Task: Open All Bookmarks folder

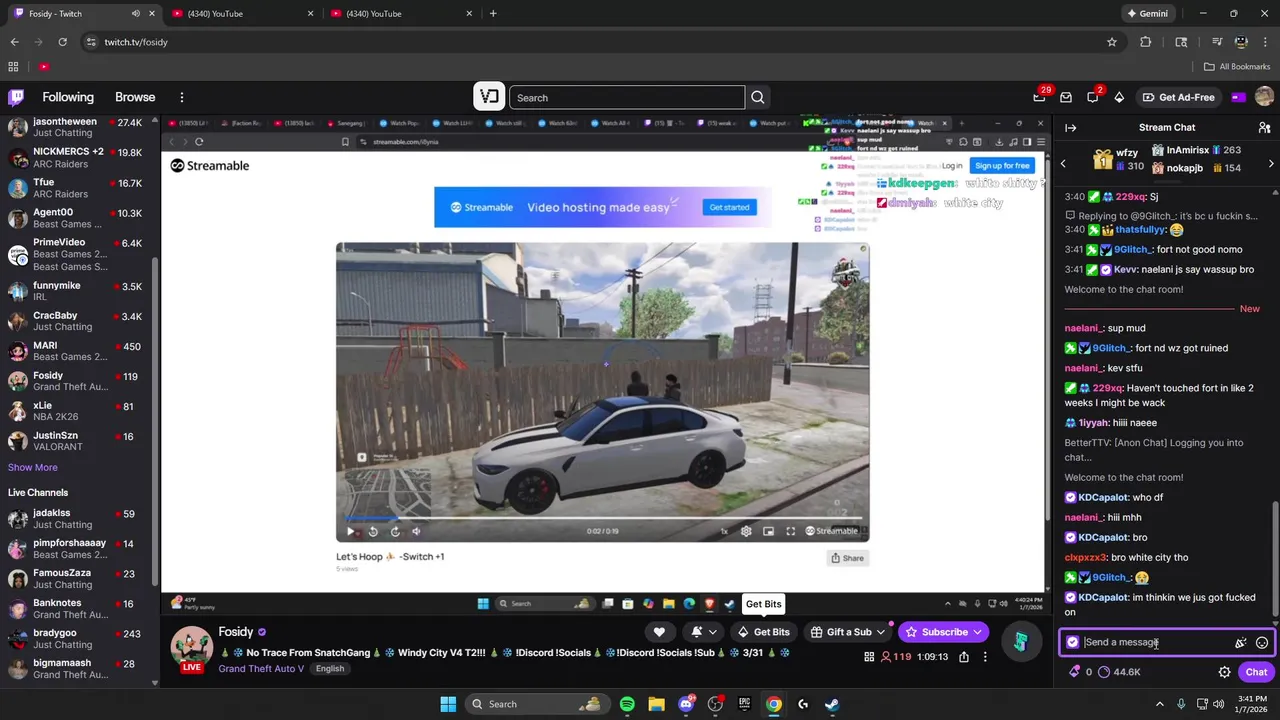Action: coord(1237,66)
